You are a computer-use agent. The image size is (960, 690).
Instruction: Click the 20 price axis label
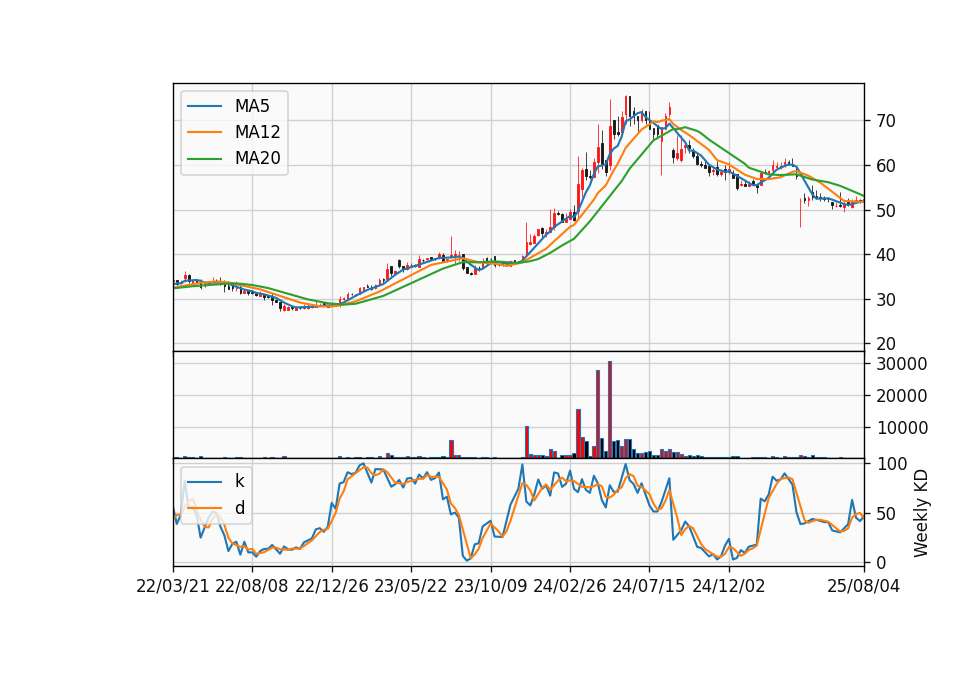(886, 345)
